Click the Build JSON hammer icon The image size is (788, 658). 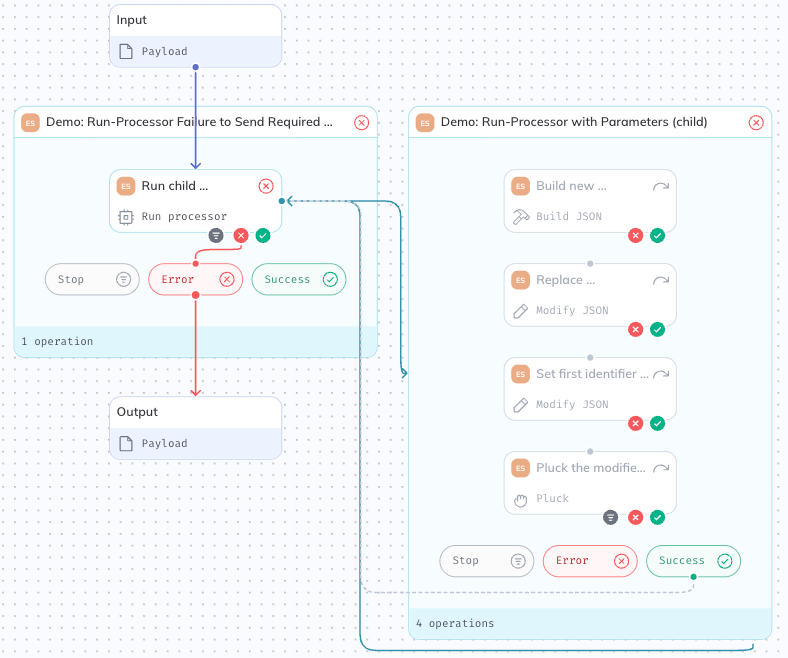[521, 217]
